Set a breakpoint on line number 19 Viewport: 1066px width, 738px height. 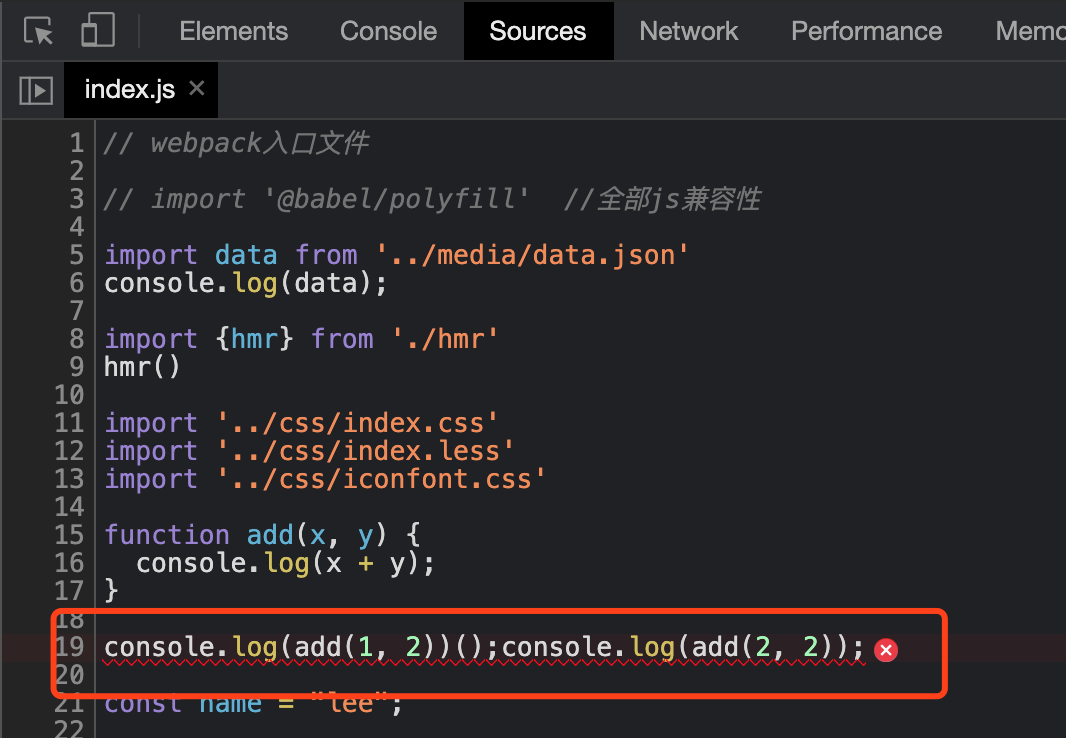pos(69,647)
